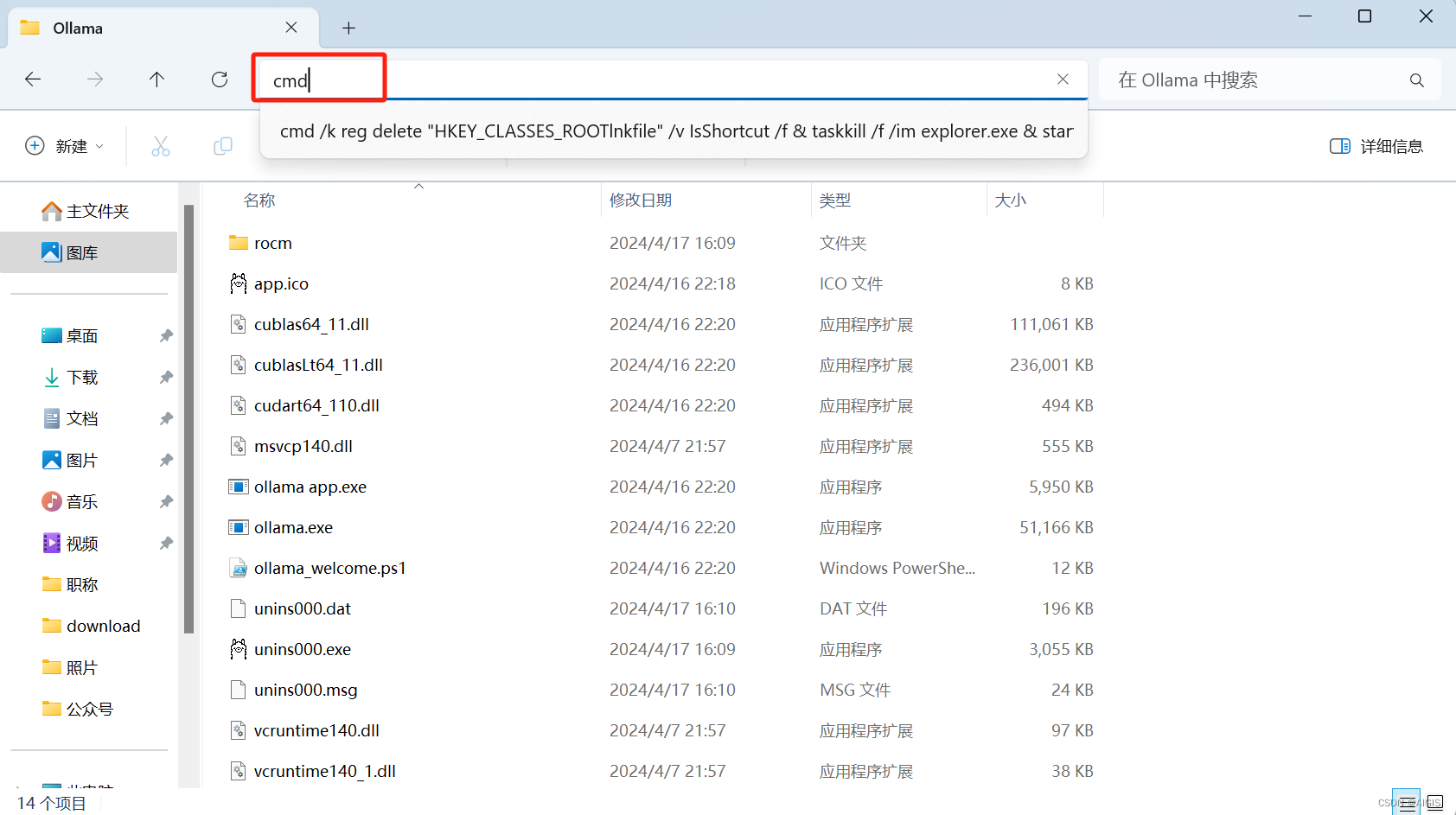The image size is (1456, 815).
Task: Click the ollama.exe file icon
Action: tap(239, 527)
